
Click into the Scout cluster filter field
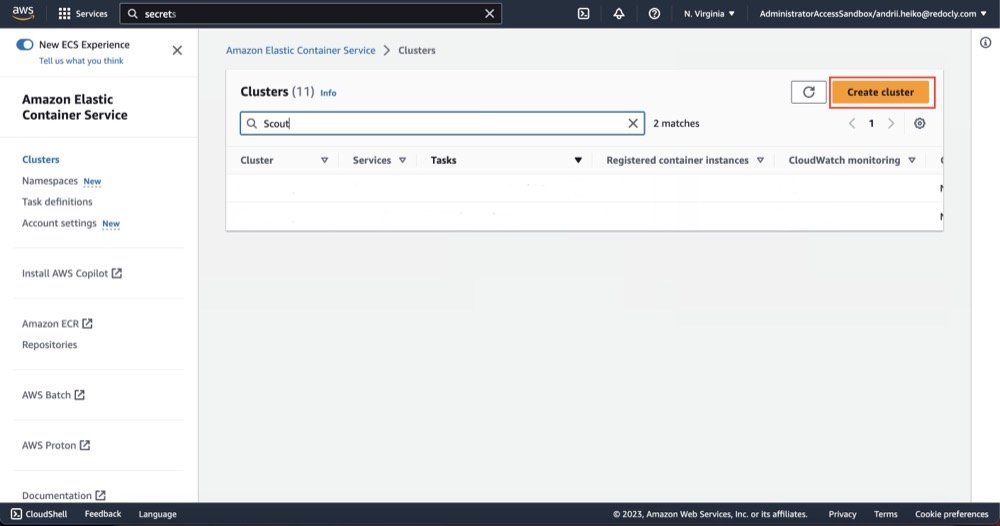point(442,123)
